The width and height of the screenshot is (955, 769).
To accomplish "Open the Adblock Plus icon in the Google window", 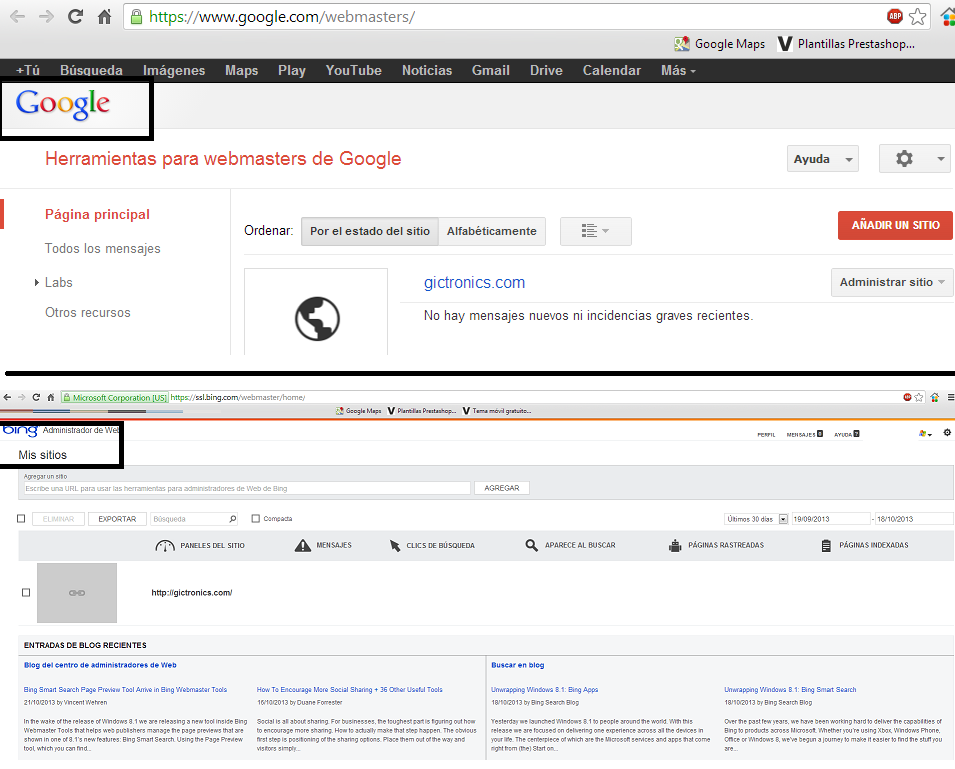I will (895, 16).
